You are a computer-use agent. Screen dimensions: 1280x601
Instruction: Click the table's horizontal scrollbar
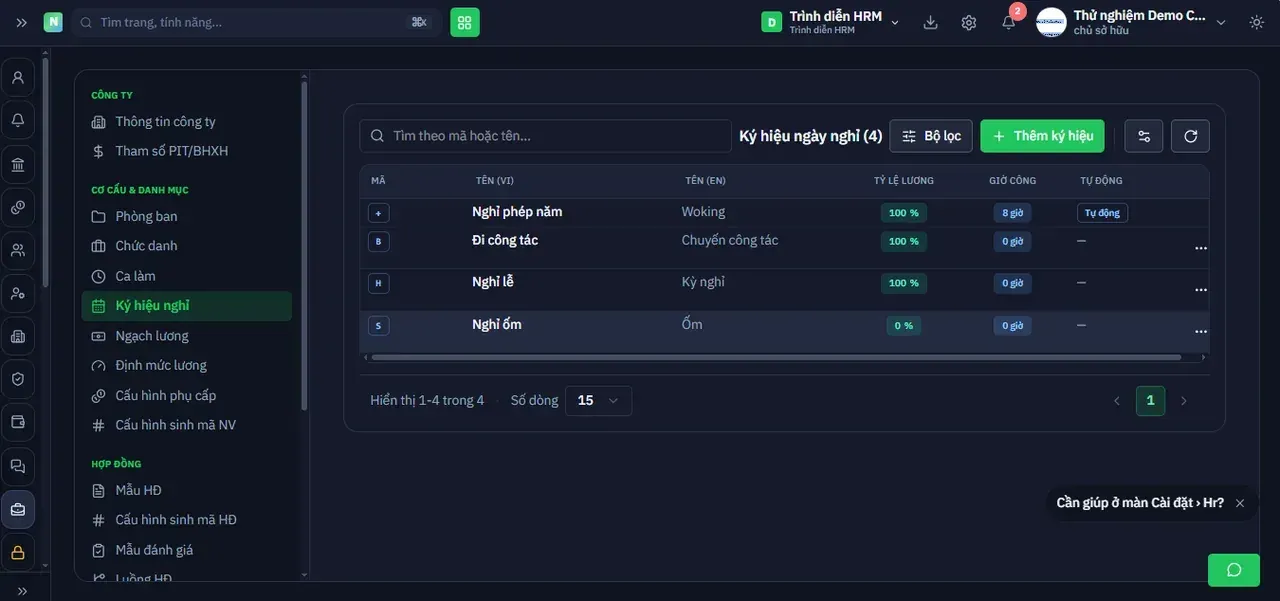(x=776, y=357)
